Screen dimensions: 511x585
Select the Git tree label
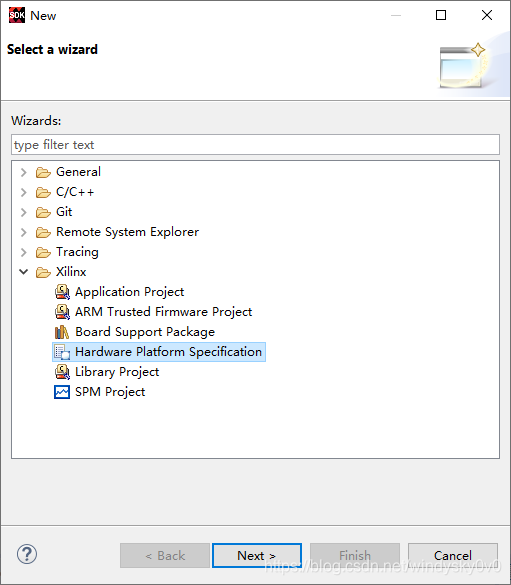pyautogui.click(x=64, y=212)
